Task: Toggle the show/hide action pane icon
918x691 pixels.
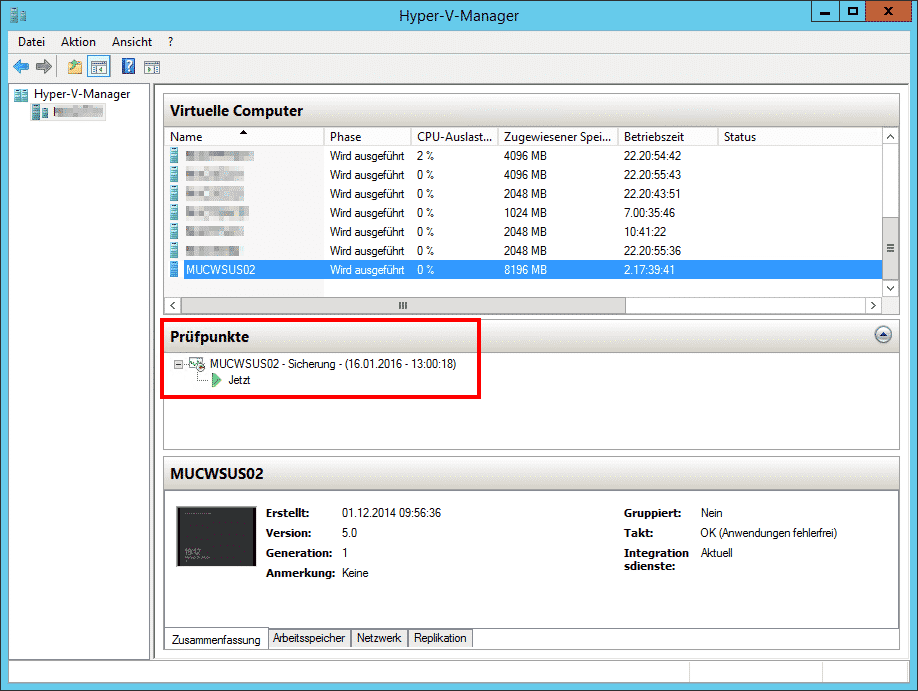Action: pos(152,68)
